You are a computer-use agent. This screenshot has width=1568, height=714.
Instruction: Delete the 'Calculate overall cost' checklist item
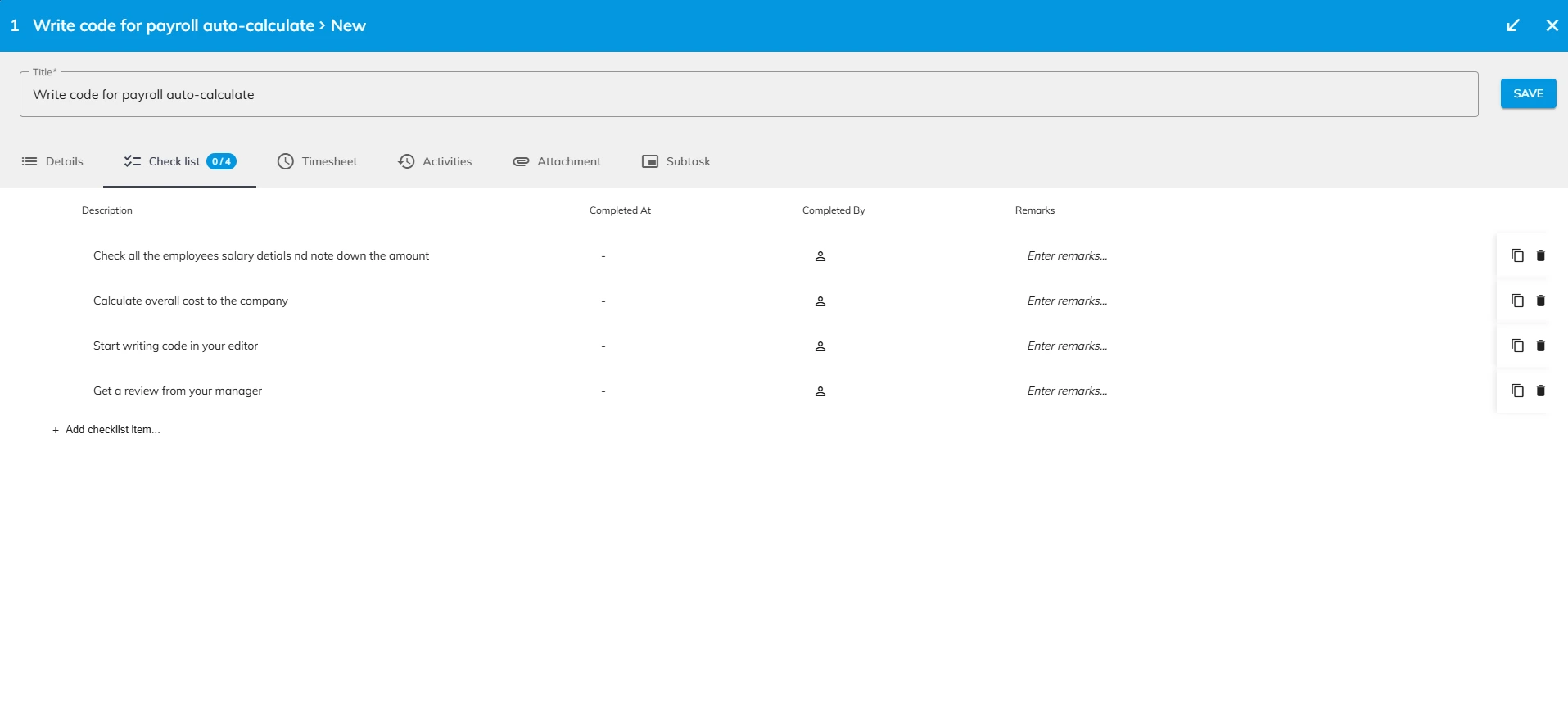[1540, 301]
